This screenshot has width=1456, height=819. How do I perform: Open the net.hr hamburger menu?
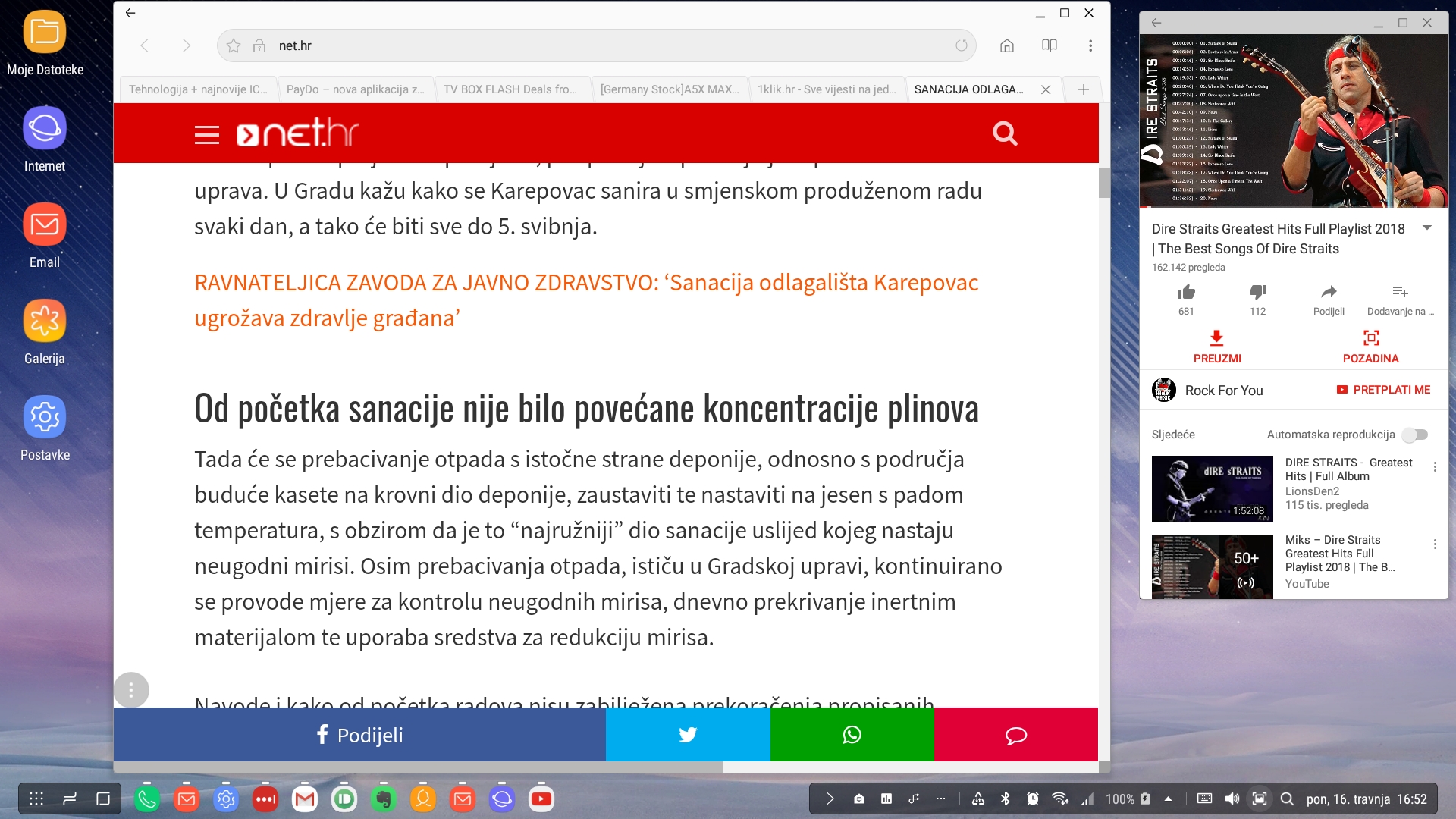tap(206, 135)
